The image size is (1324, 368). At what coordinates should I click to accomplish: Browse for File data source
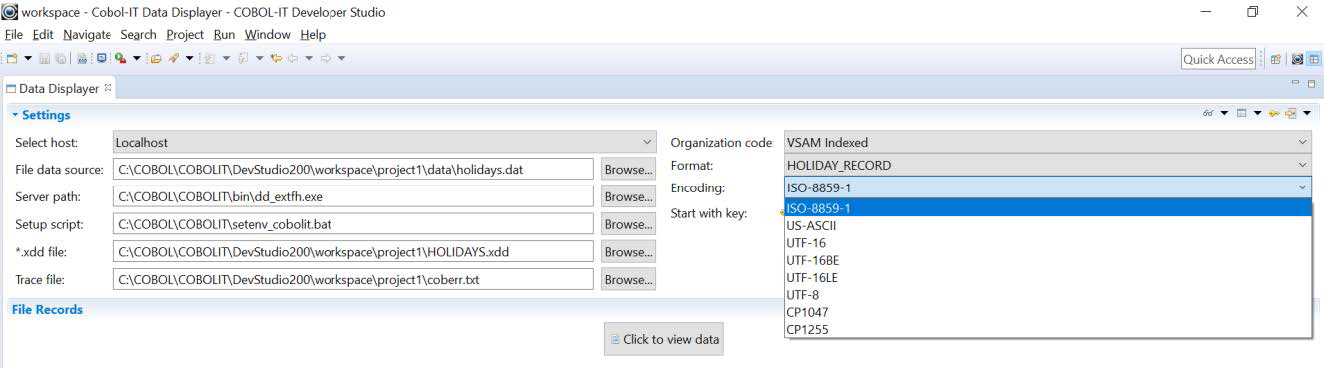[x=628, y=169]
